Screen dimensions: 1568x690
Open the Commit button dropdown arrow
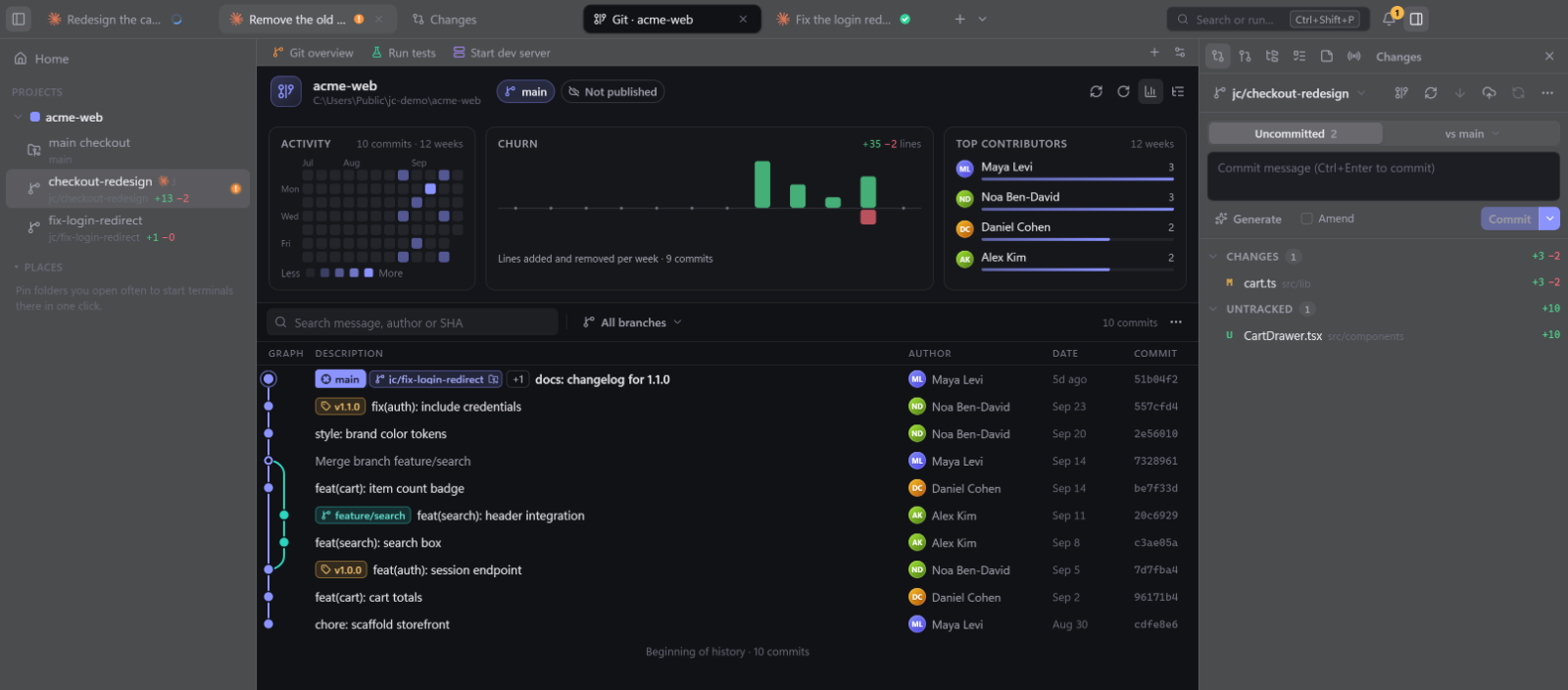[x=1549, y=219]
